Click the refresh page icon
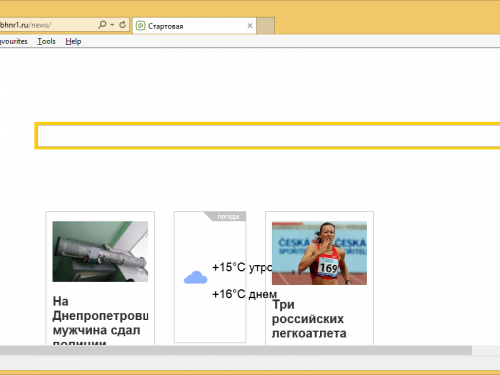 pos(122,25)
